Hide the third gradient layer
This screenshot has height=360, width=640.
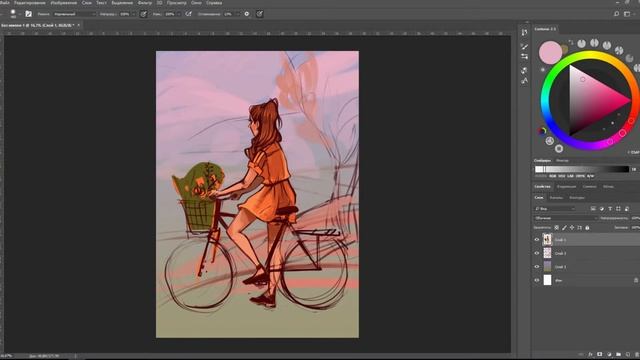pyautogui.click(x=537, y=267)
